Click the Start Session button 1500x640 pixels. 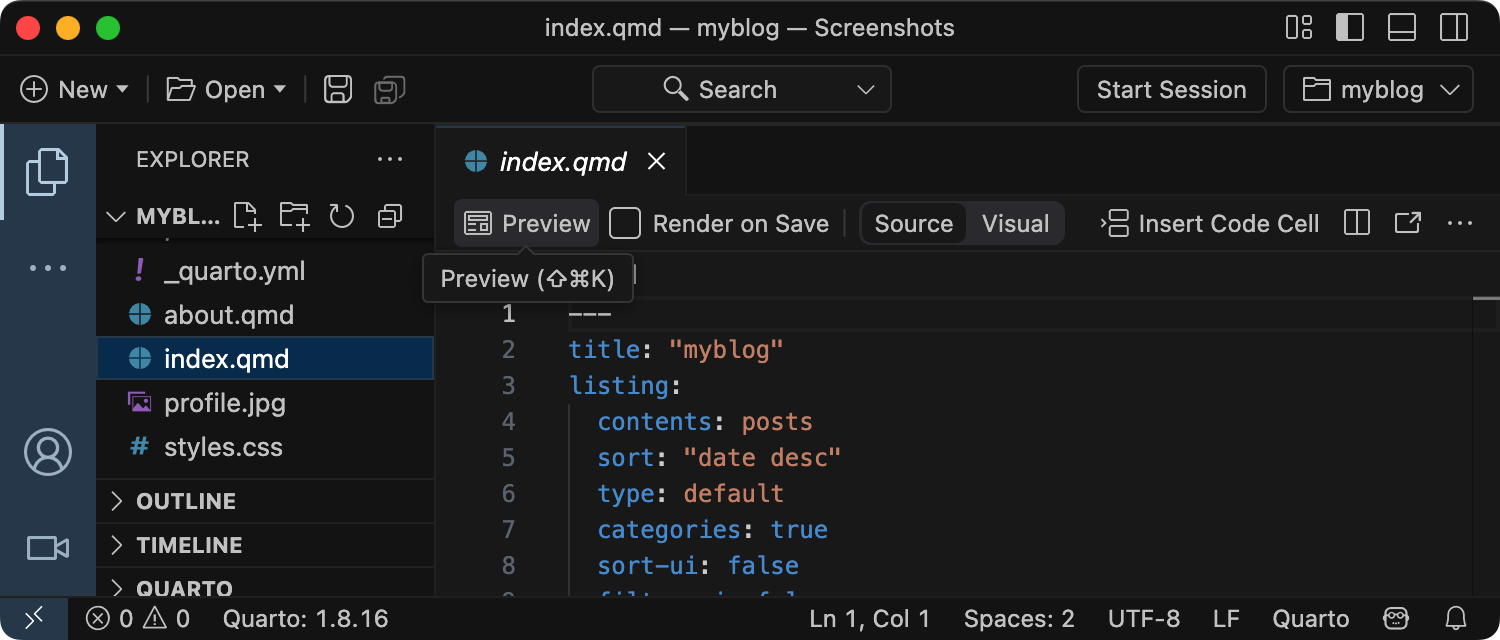point(1171,90)
